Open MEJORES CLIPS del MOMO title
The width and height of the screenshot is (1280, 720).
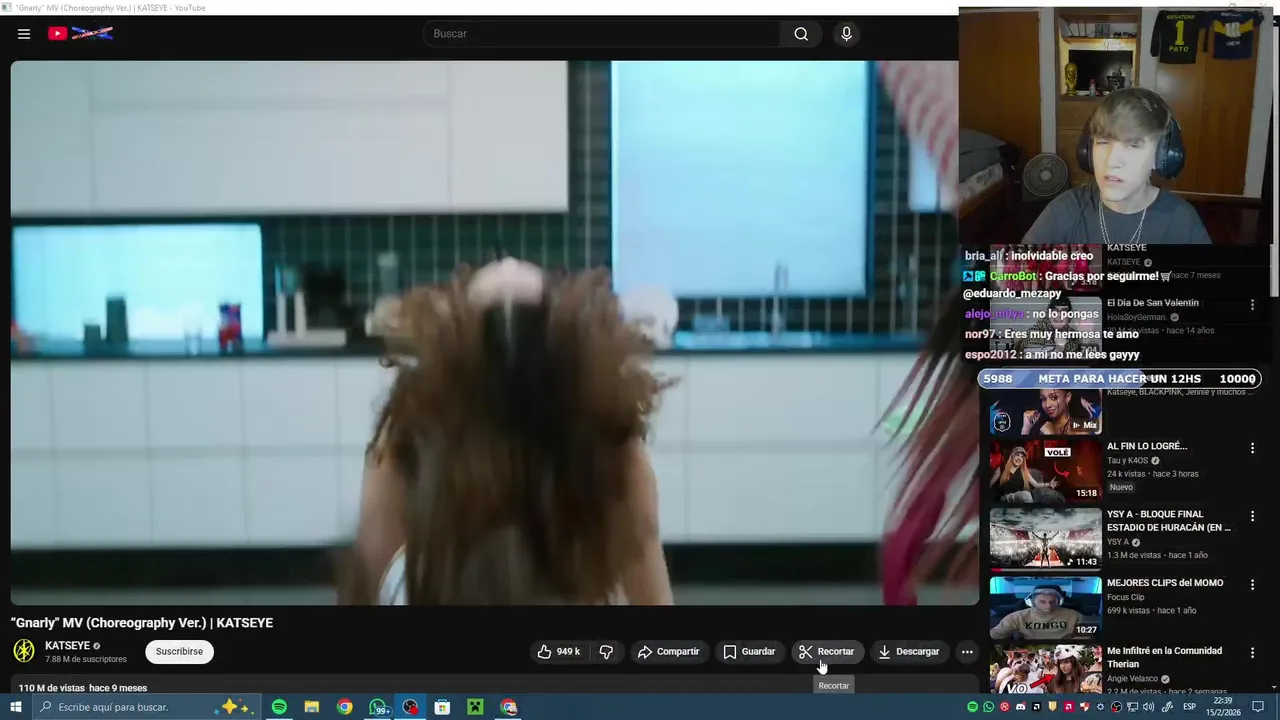click(1165, 583)
